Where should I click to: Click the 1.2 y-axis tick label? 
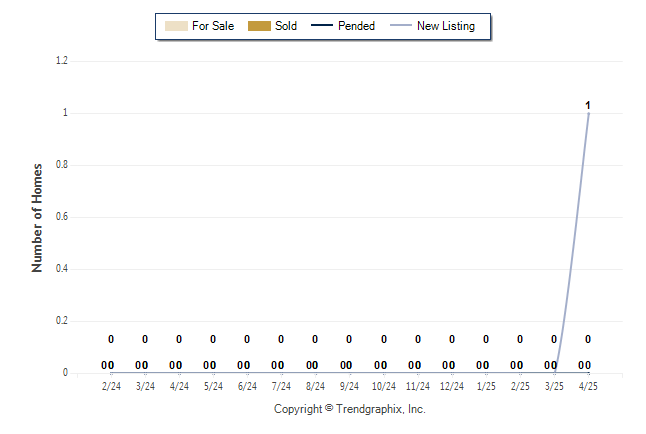pyautogui.click(x=61, y=61)
